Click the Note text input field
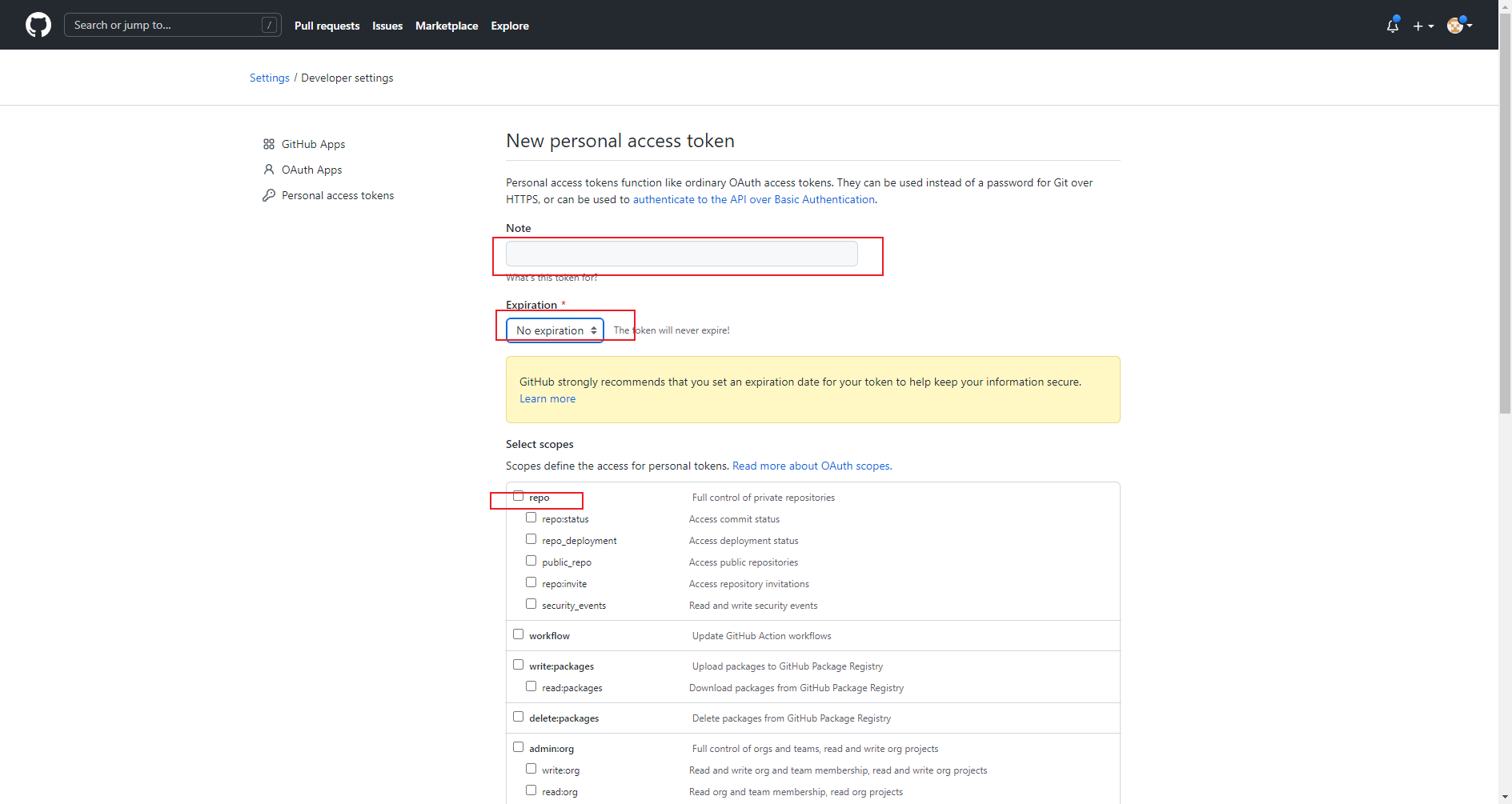This screenshot has height=804, width=1512. [x=681, y=254]
